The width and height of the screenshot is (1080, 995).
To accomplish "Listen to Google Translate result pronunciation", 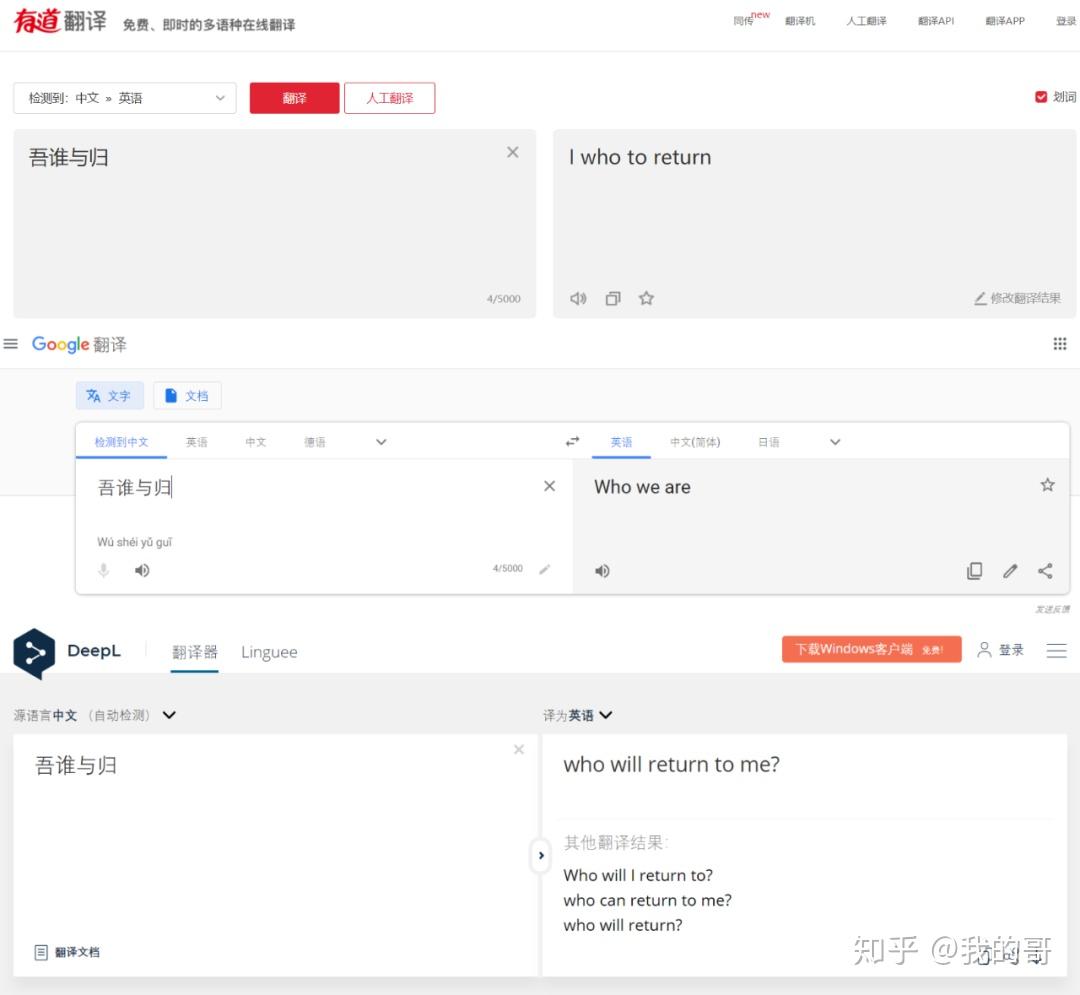I will 601,570.
